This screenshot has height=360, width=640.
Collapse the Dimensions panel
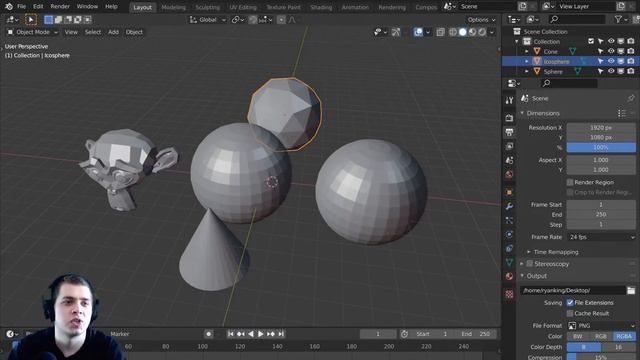tap(522, 113)
